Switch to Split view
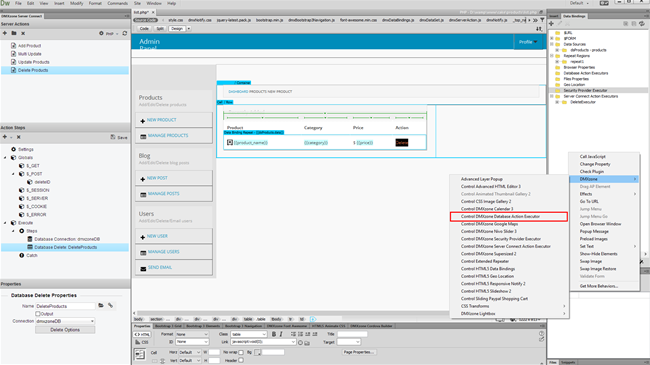 pyautogui.click(x=160, y=29)
